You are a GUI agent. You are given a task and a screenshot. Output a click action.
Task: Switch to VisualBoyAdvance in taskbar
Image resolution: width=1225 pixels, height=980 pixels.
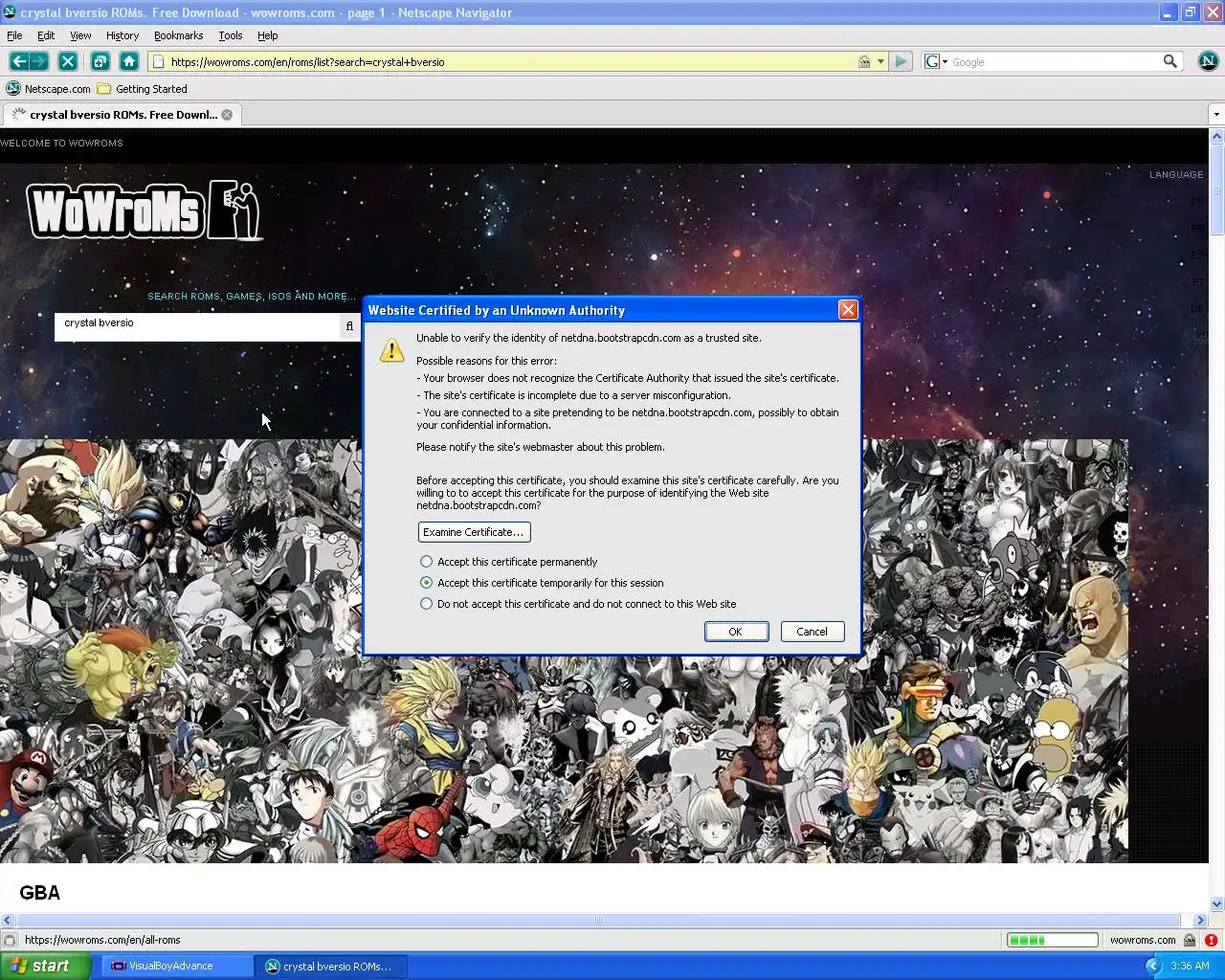(x=177, y=966)
